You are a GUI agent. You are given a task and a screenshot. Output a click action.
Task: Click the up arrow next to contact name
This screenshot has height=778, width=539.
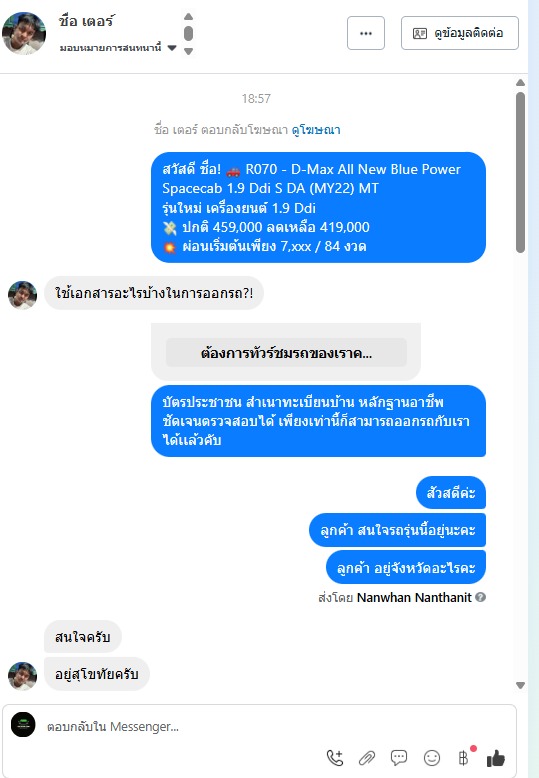click(189, 17)
